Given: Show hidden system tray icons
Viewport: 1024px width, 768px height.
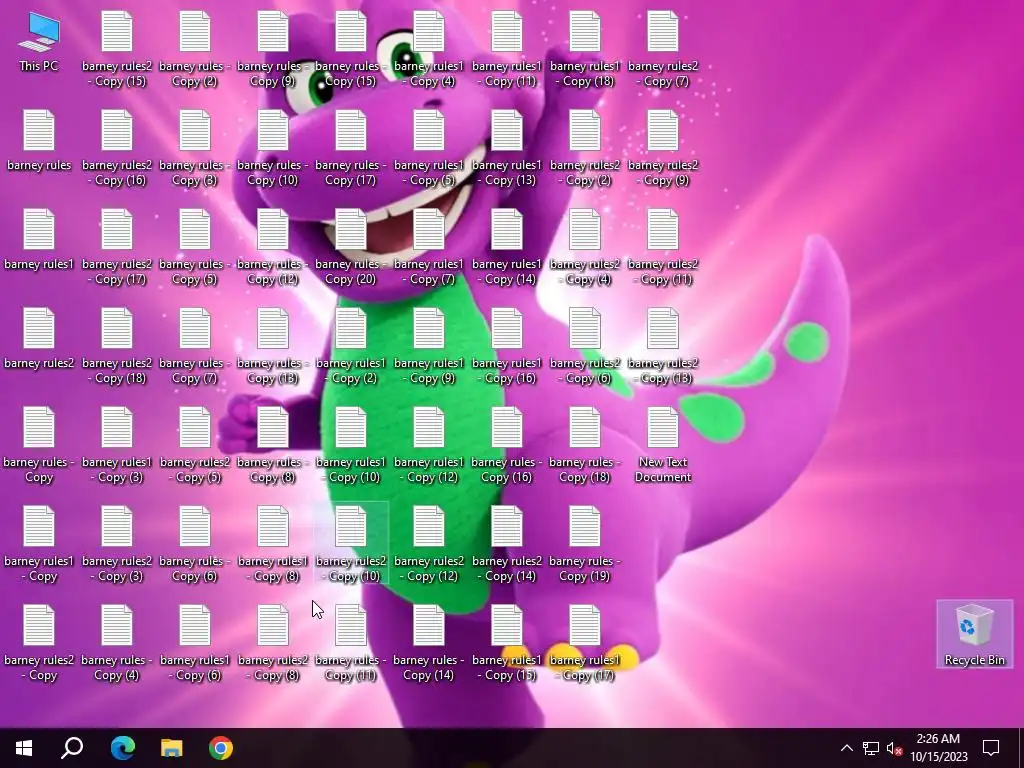Looking at the screenshot, I should point(846,748).
